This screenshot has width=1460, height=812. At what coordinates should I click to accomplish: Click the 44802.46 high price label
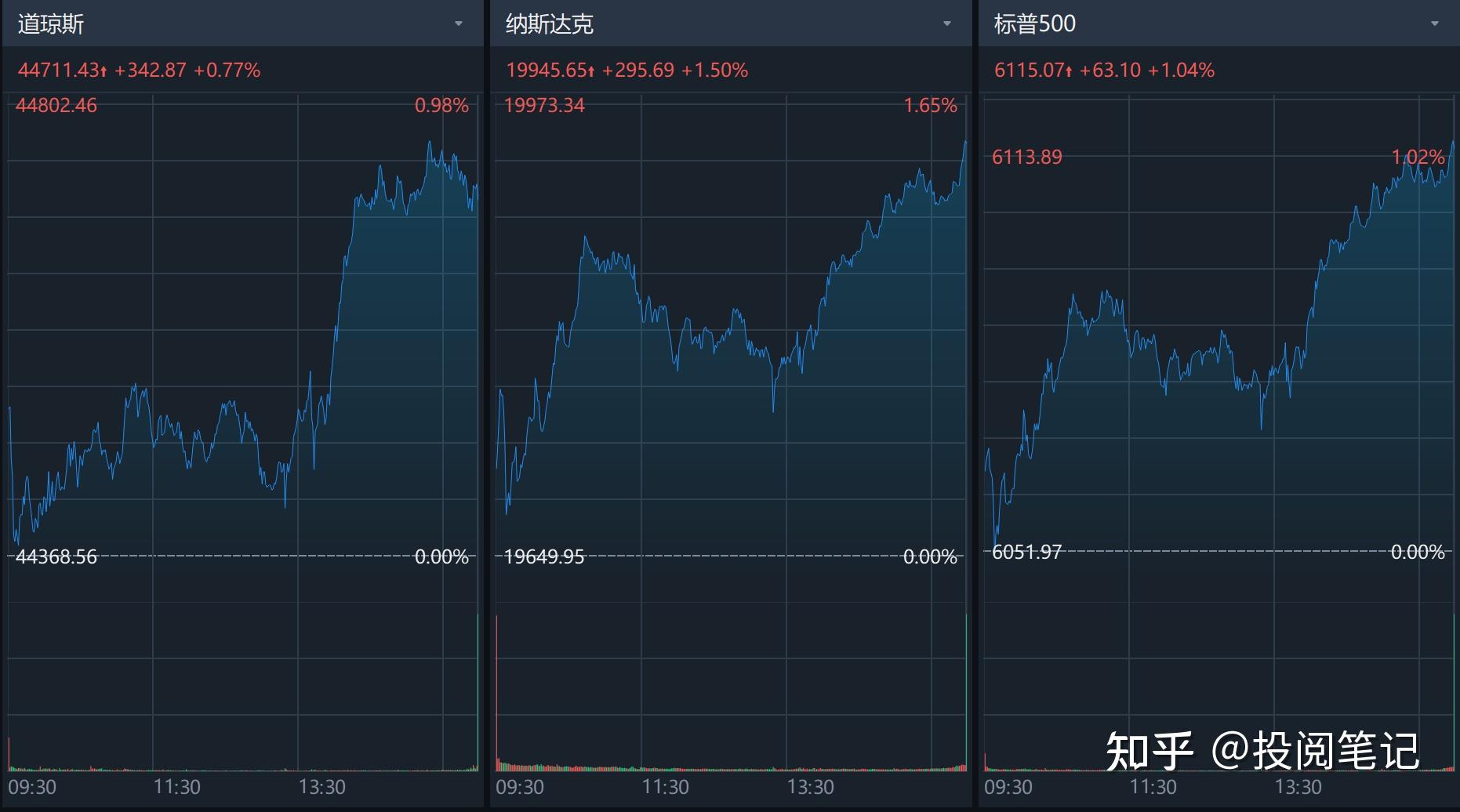(x=56, y=106)
